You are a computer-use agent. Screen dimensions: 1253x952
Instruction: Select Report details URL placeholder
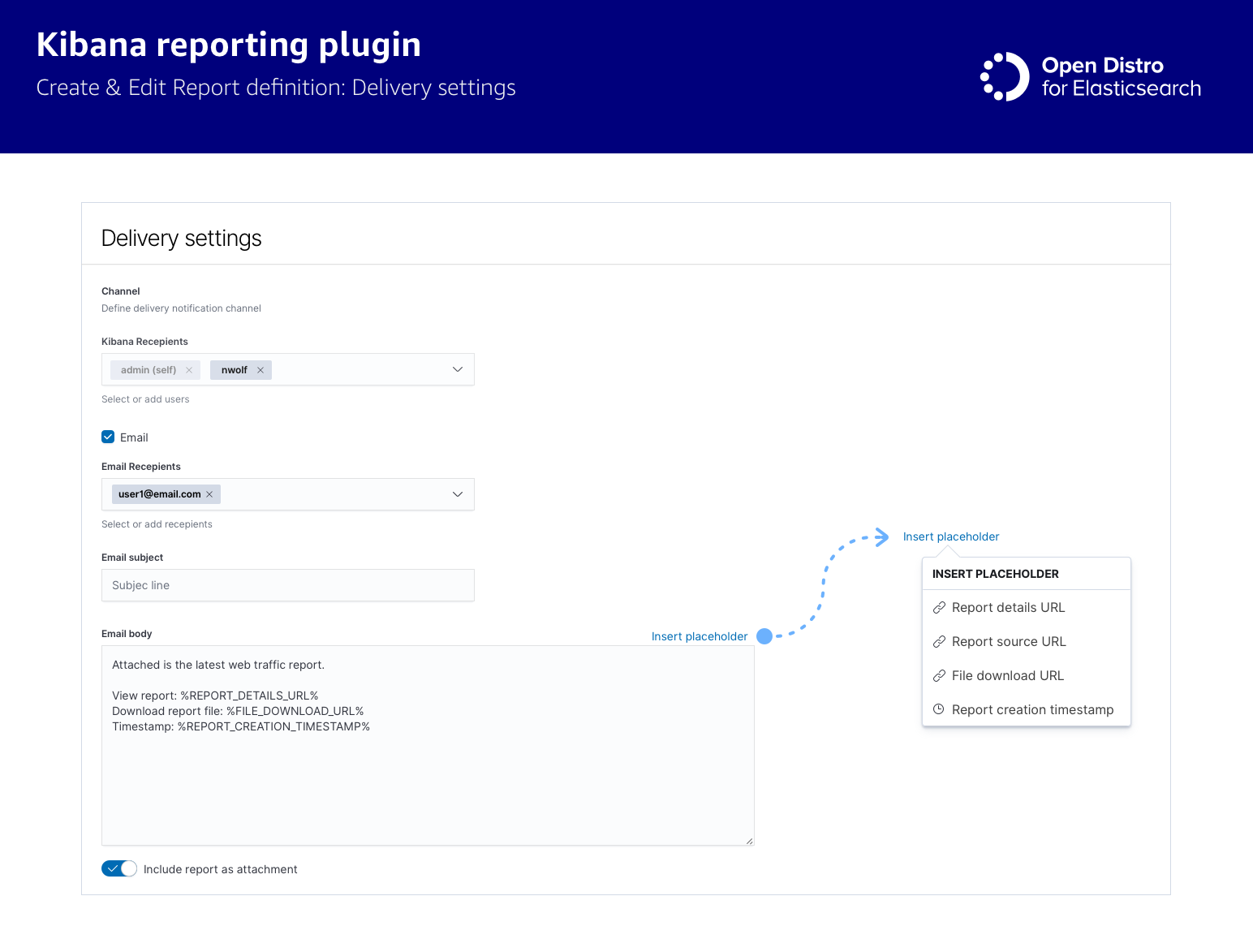coord(1027,608)
